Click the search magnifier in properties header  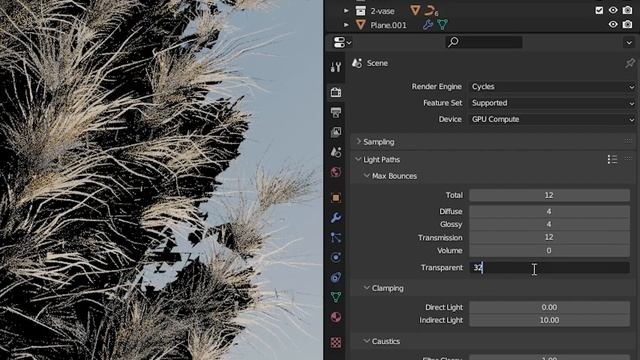[x=453, y=42]
